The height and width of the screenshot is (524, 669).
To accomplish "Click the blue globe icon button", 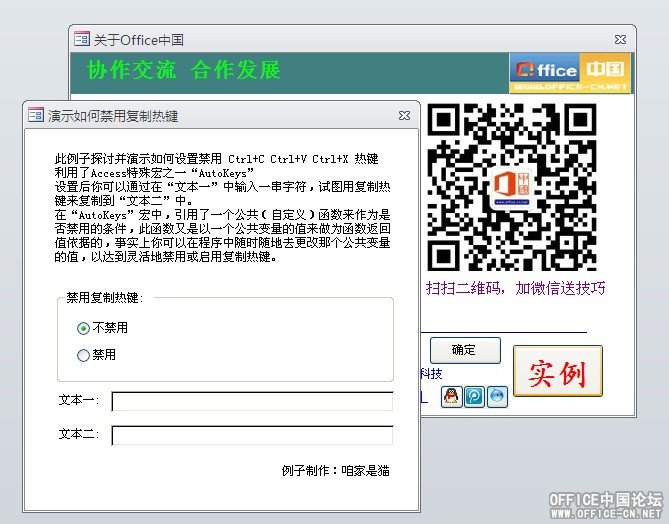I will (497, 397).
